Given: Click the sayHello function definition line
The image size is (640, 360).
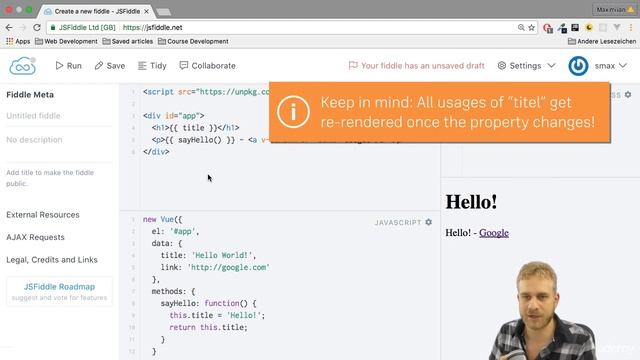Looking at the screenshot, I should (208, 303).
